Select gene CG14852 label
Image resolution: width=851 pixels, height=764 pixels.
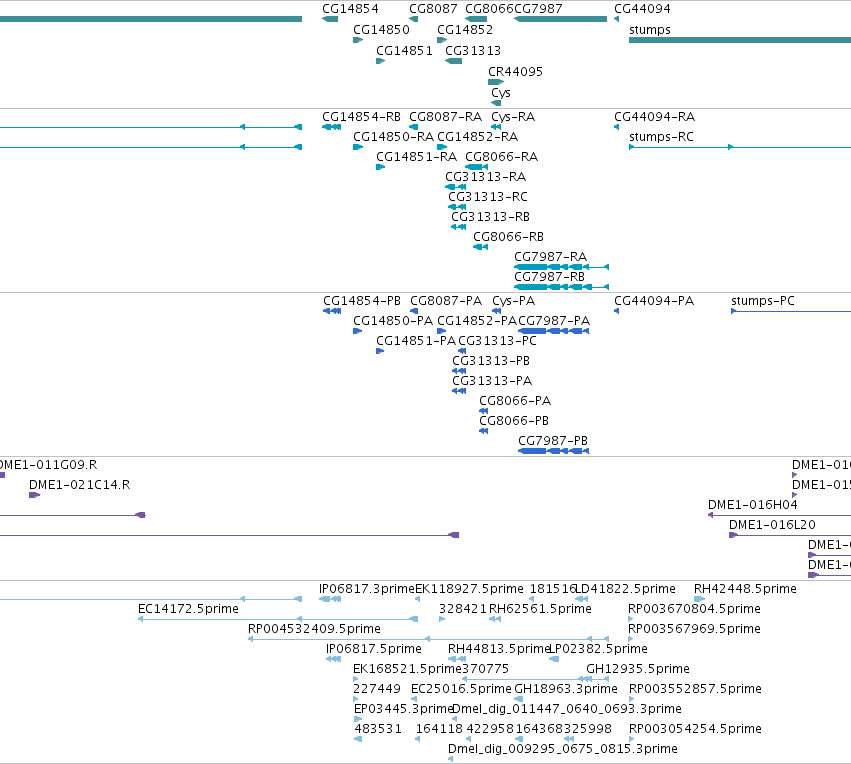(x=465, y=30)
